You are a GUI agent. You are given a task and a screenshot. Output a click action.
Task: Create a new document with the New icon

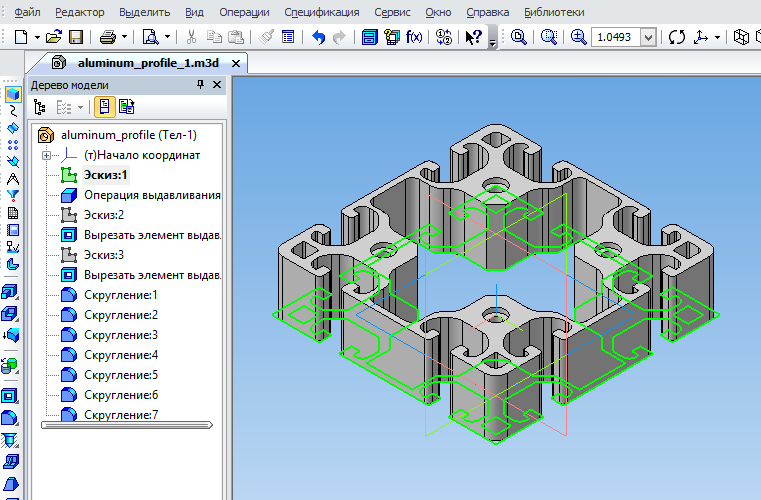click(x=20, y=37)
